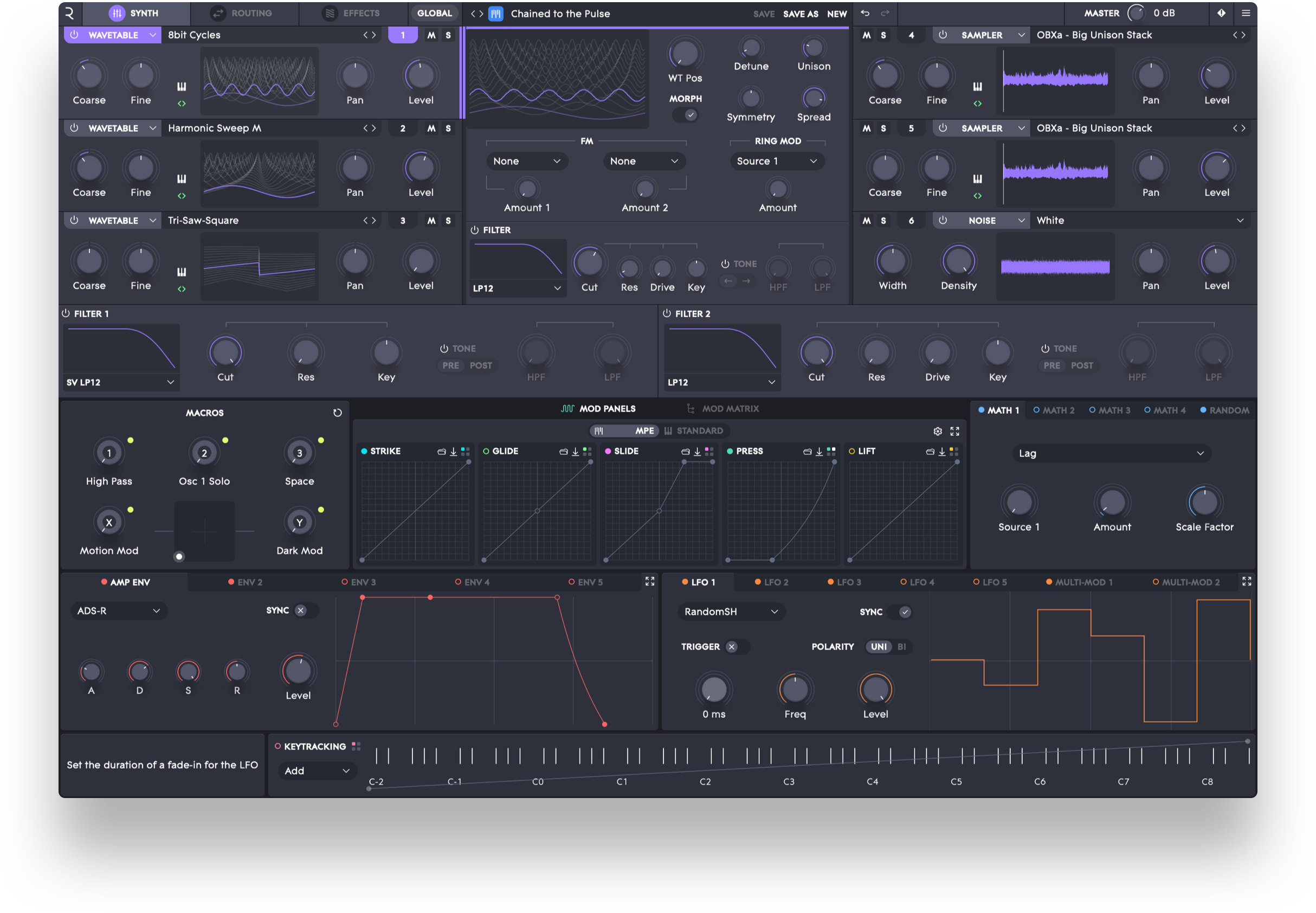Image resolution: width=1316 pixels, height=913 pixels.
Task: Open the SV LP12 filter type dropdown
Action: (121, 382)
